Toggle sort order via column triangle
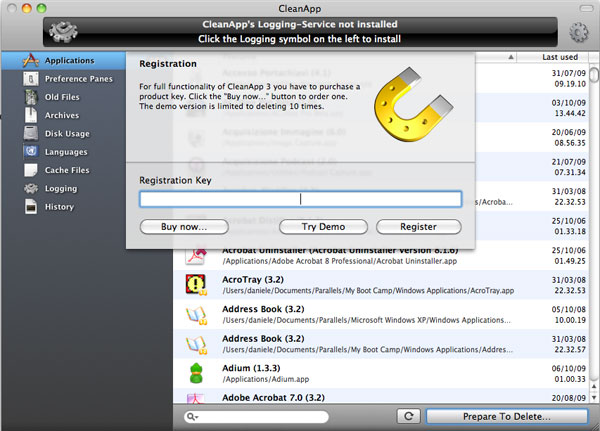Viewport: 600px width, 431px height. 510,57
